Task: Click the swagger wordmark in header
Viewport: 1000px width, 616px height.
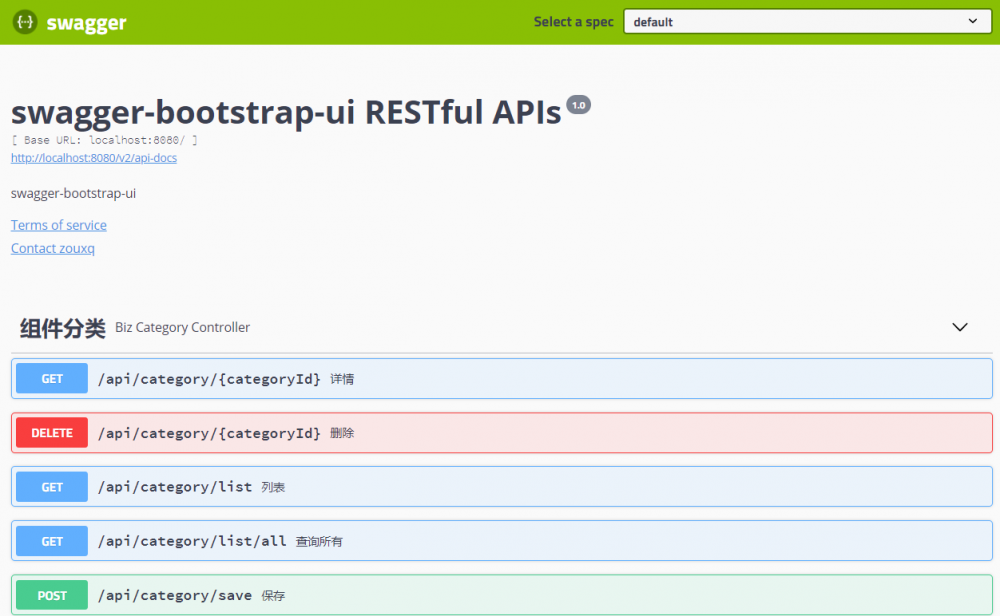Action: point(86,23)
